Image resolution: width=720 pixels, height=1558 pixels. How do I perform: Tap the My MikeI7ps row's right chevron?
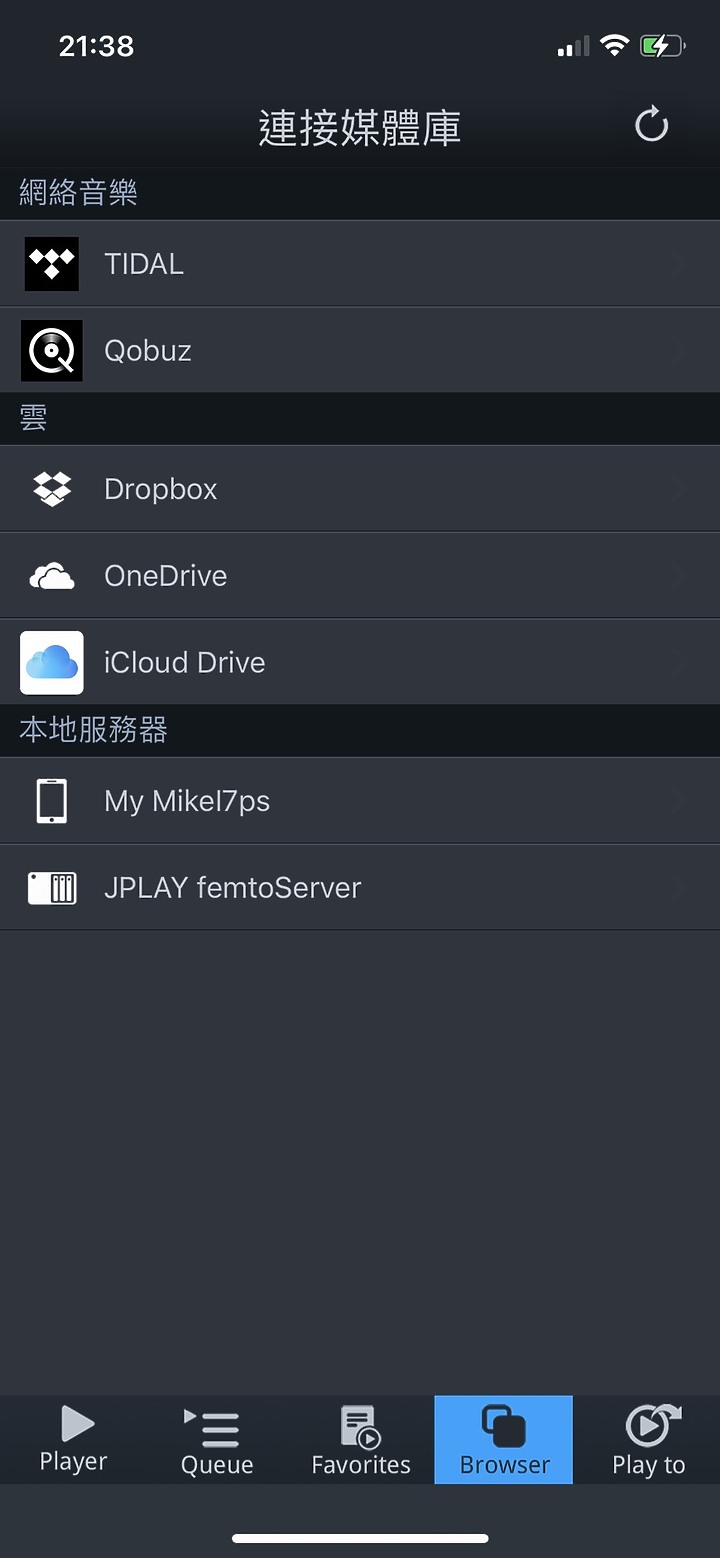[x=680, y=801]
